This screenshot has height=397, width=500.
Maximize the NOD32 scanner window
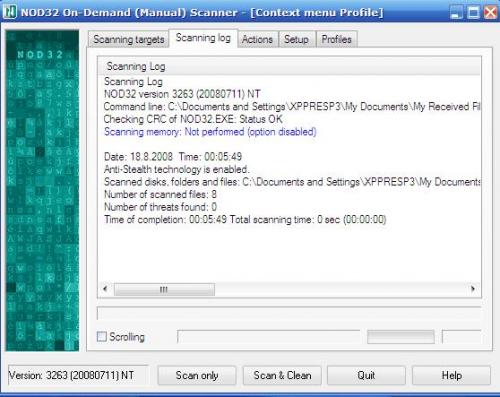click(473, 13)
